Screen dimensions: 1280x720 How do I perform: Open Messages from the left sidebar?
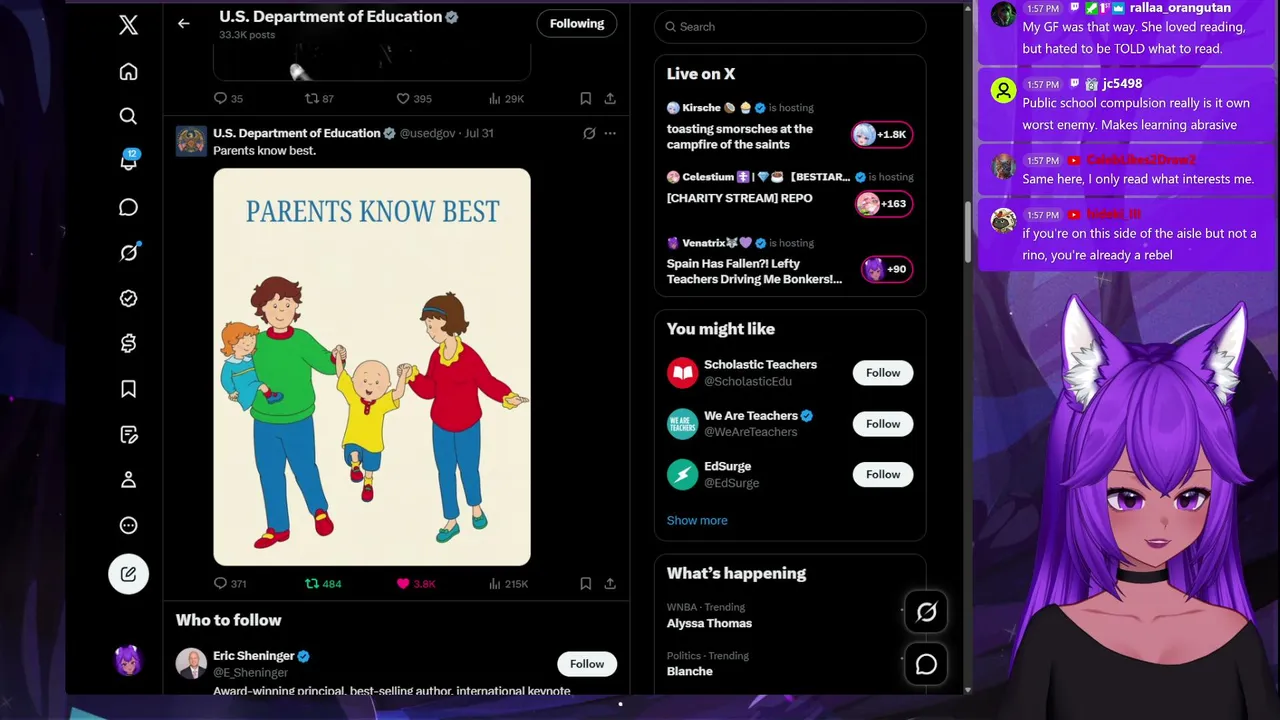tap(128, 207)
